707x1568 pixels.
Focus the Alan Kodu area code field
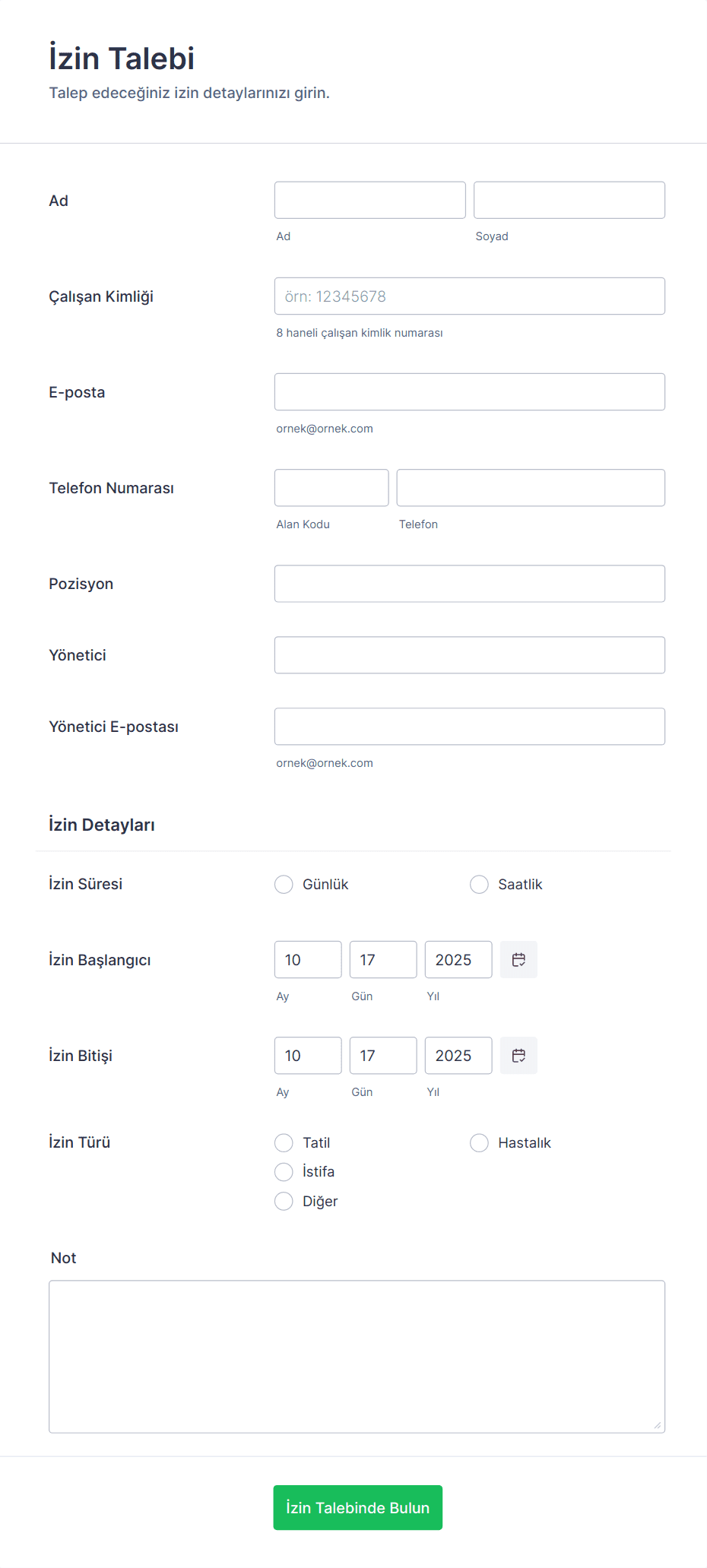(331, 487)
